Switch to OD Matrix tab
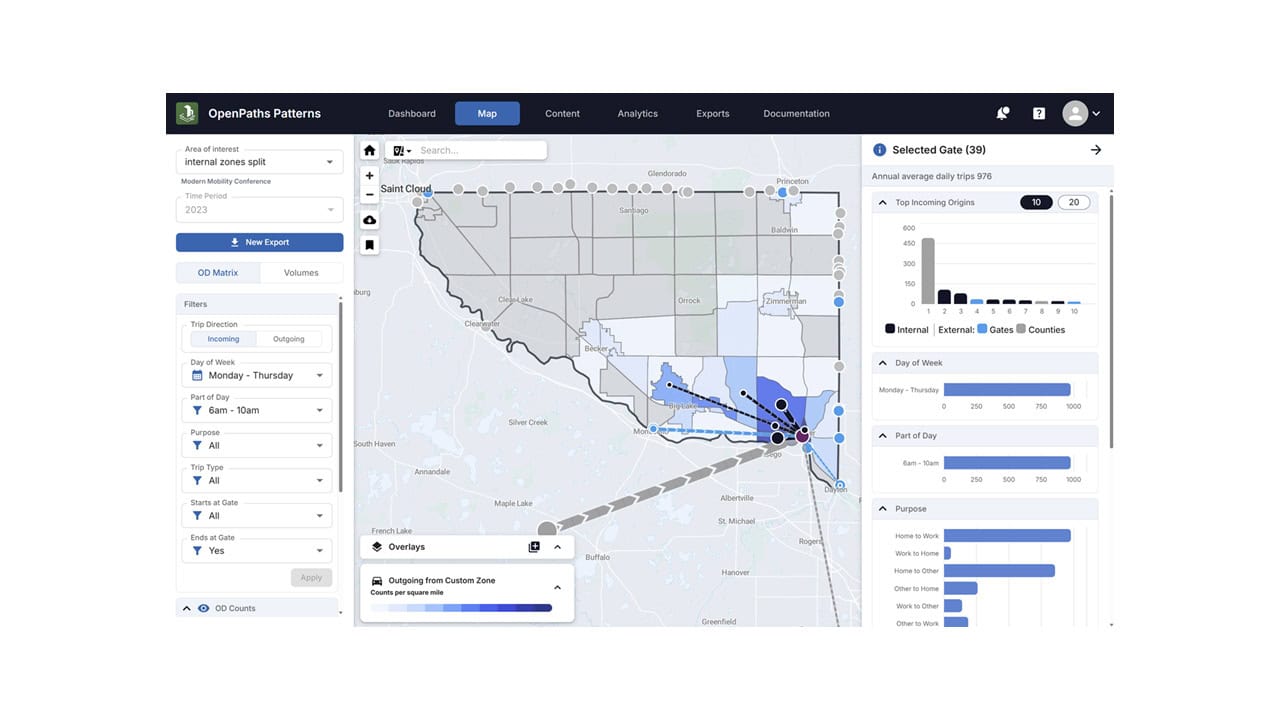Viewport: 1280px width, 720px height. coord(218,273)
